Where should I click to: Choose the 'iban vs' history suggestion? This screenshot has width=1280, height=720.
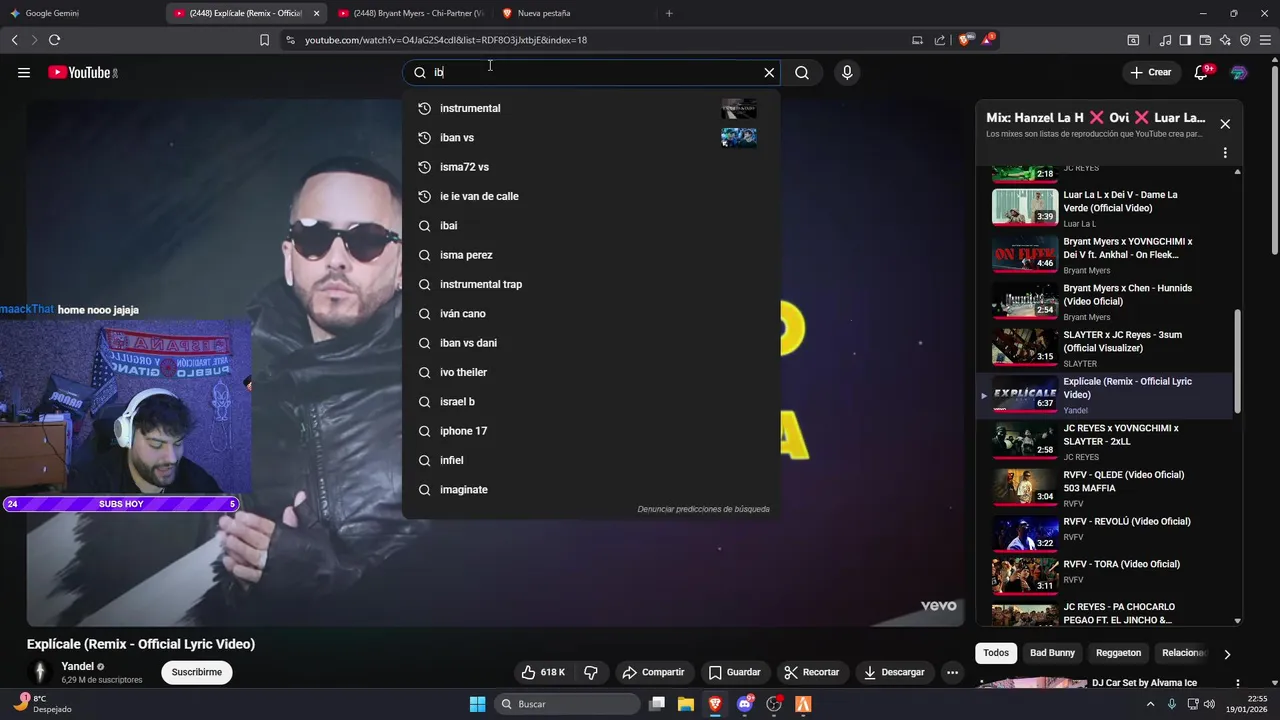pos(590,137)
